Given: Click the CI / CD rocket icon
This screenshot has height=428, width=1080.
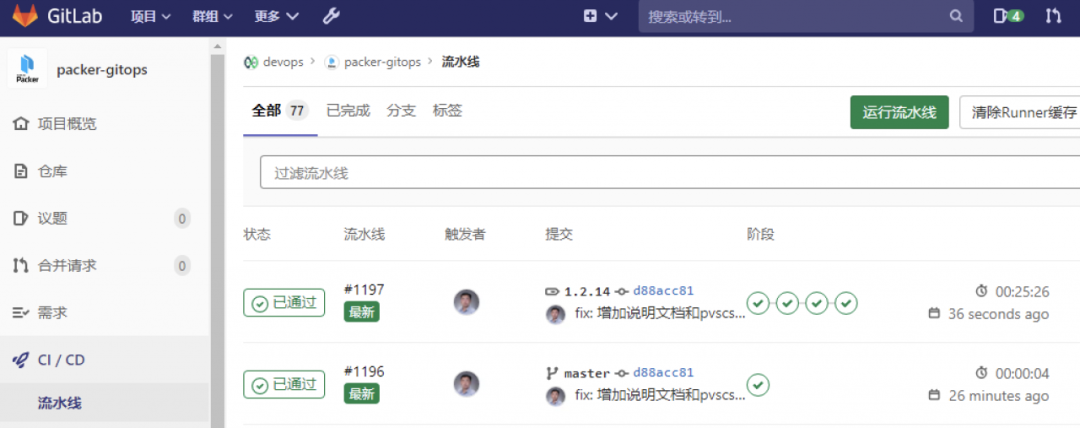Looking at the screenshot, I should [21, 360].
